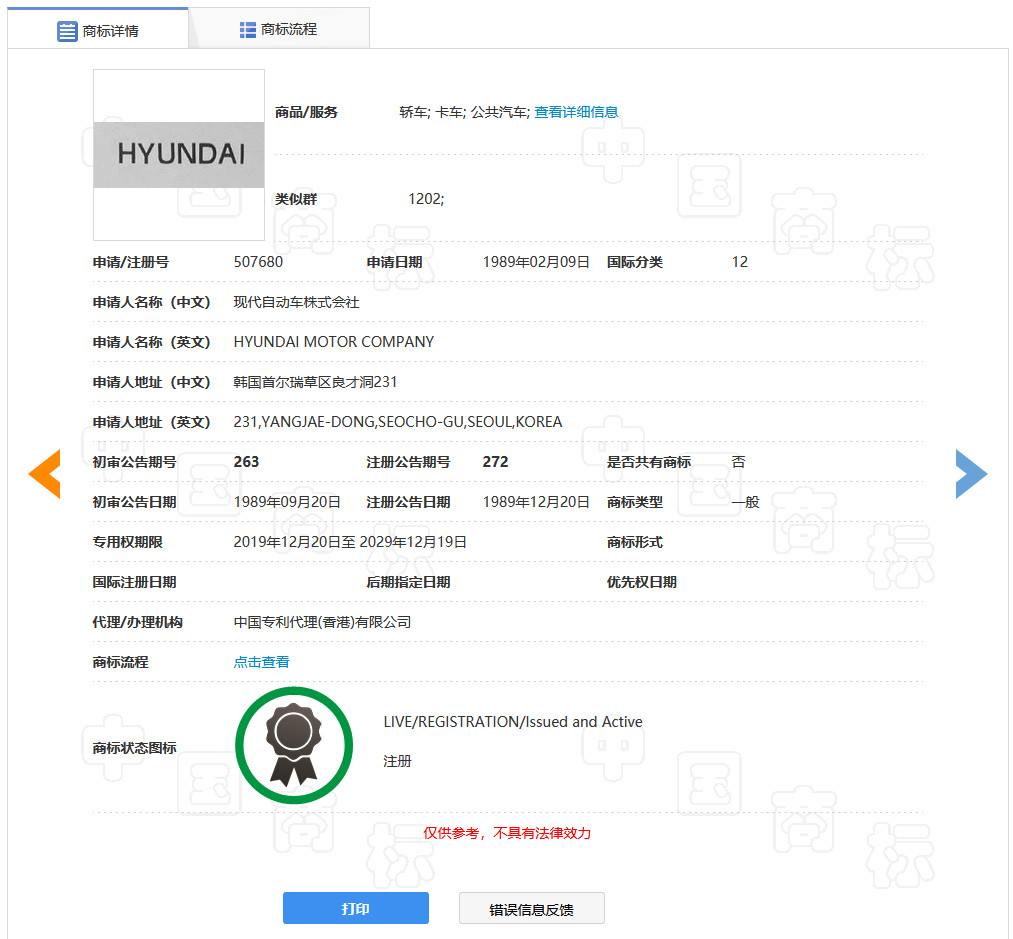Click the LIVE/REGISTRATION status text
Viewport: 1013px width, 939px height.
[512, 722]
